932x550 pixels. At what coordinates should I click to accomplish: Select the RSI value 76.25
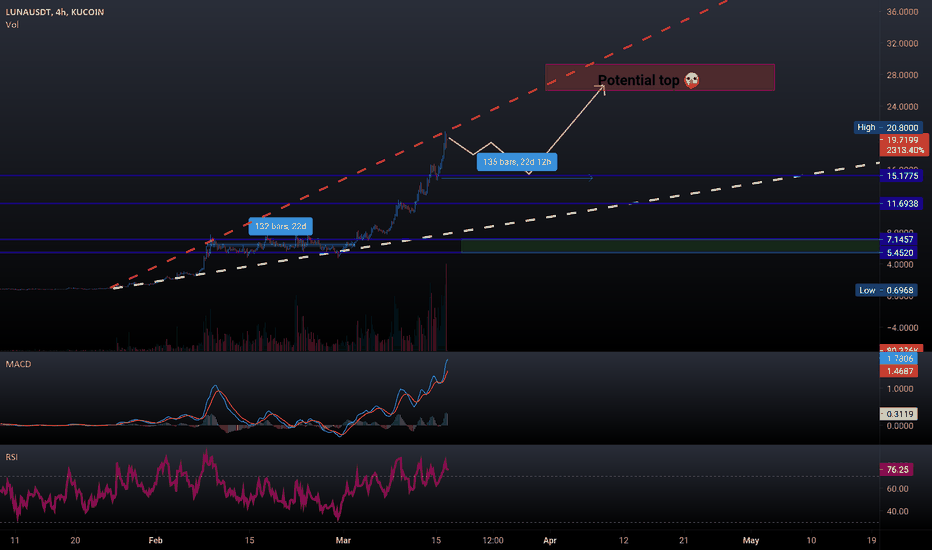[896, 470]
